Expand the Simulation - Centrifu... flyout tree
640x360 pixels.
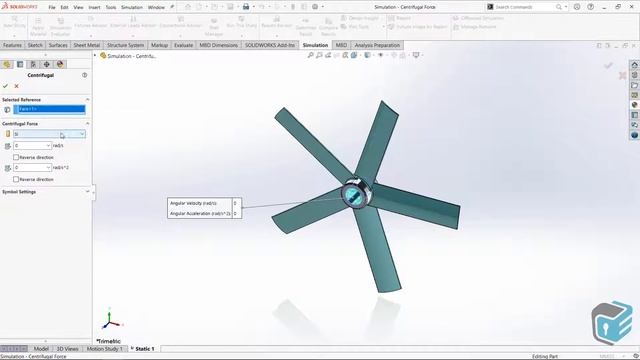click(95, 56)
